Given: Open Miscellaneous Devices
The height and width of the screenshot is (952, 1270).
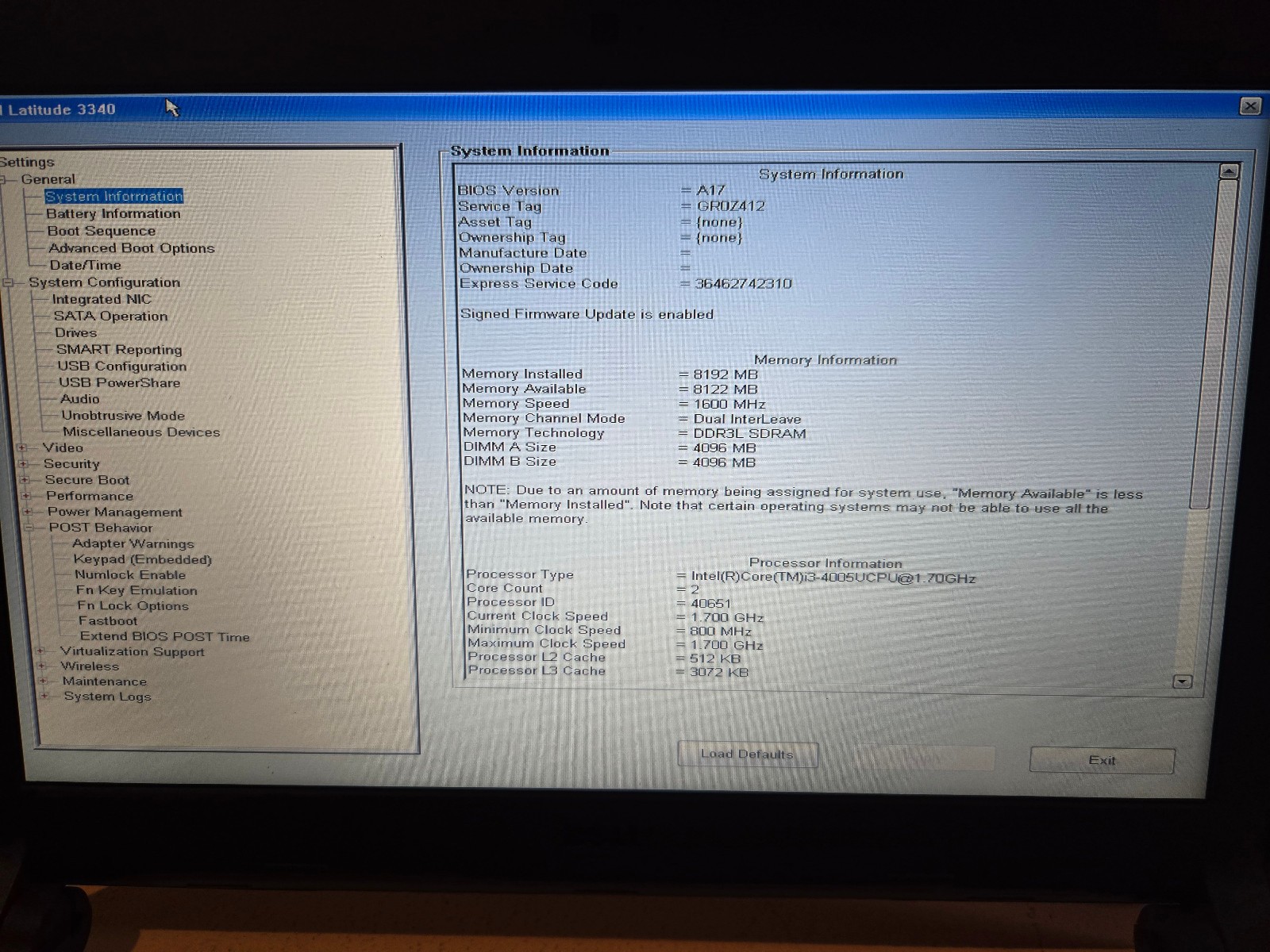Looking at the screenshot, I should (x=141, y=432).
